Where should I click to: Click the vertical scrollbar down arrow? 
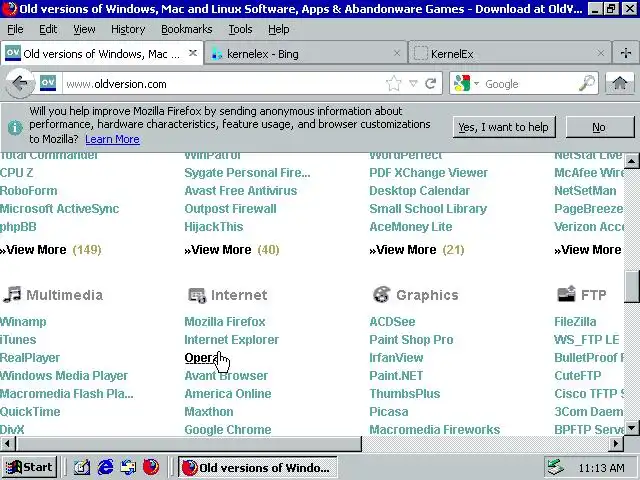[x=631, y=428]
